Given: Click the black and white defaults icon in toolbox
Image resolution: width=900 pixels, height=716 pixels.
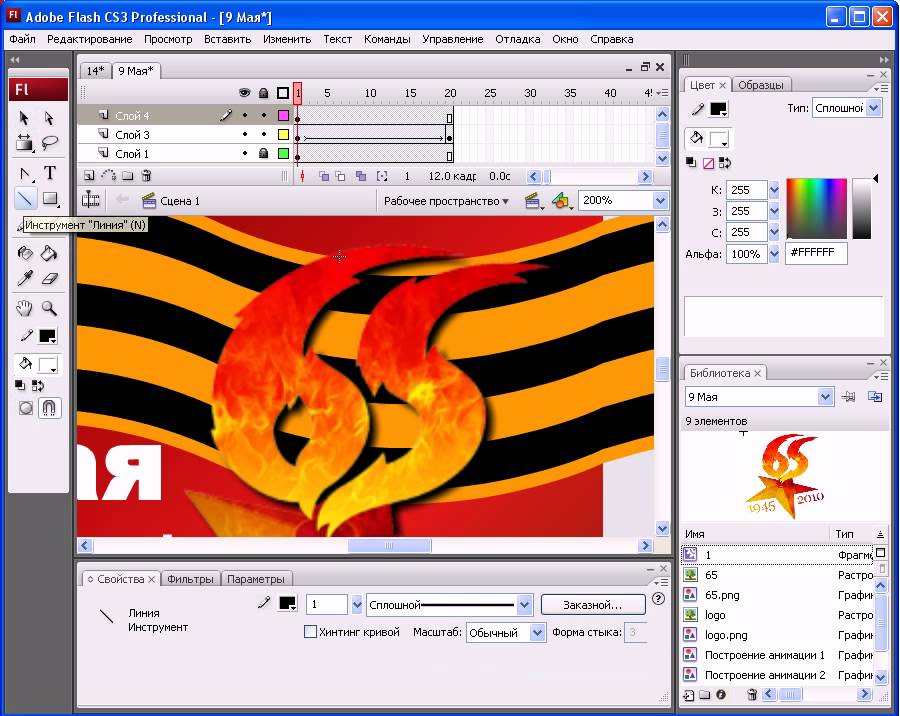Looking at the screenshot, I should tap(20, 385).
